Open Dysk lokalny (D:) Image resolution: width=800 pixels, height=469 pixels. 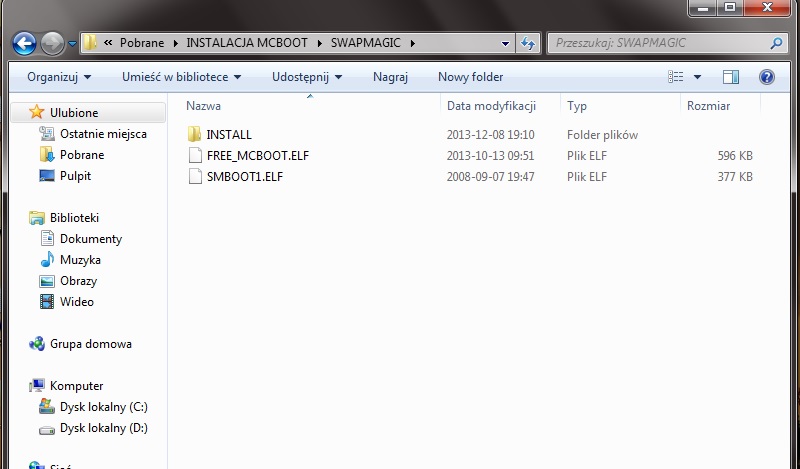tap(104, 428)
